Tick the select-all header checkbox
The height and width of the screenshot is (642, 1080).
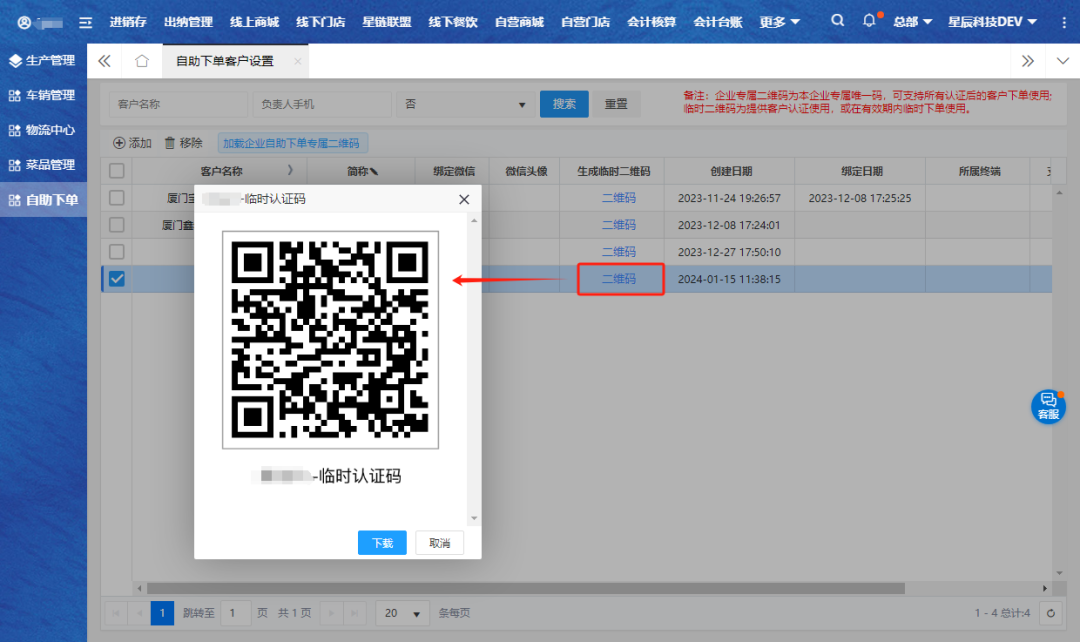click(x=117, y=171)
